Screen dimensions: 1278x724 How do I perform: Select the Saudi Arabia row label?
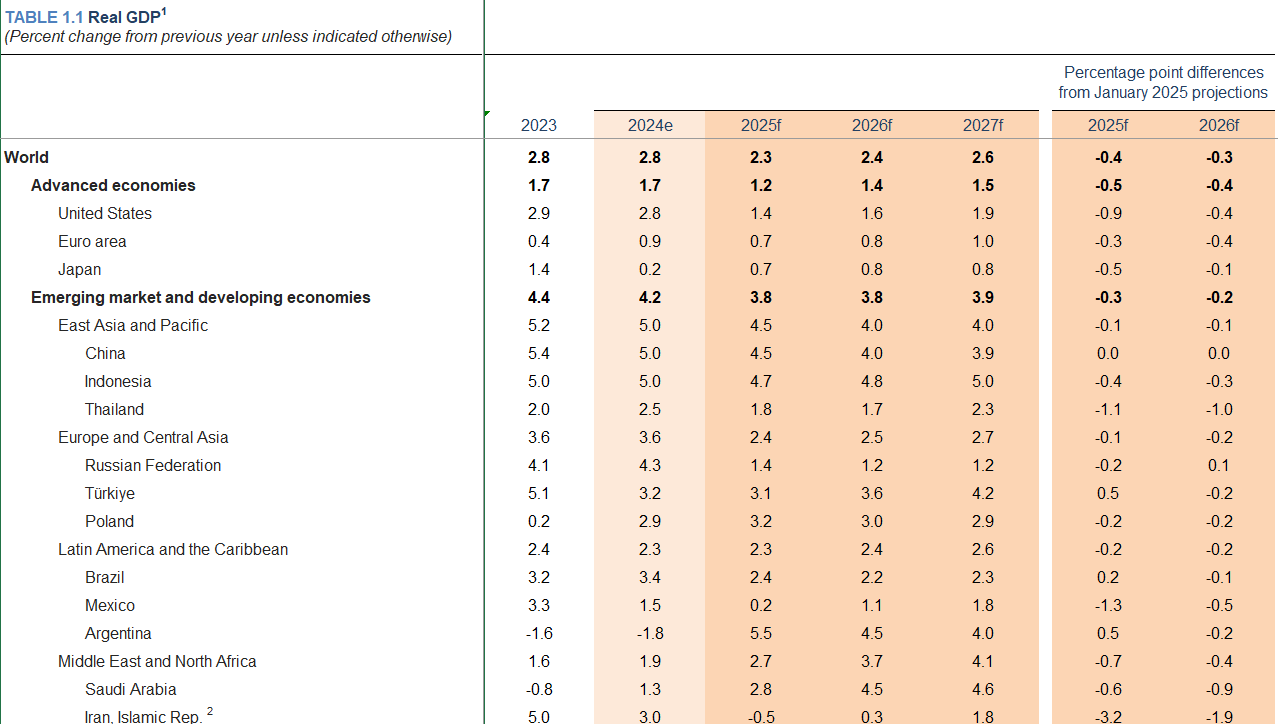pos(130,689)
